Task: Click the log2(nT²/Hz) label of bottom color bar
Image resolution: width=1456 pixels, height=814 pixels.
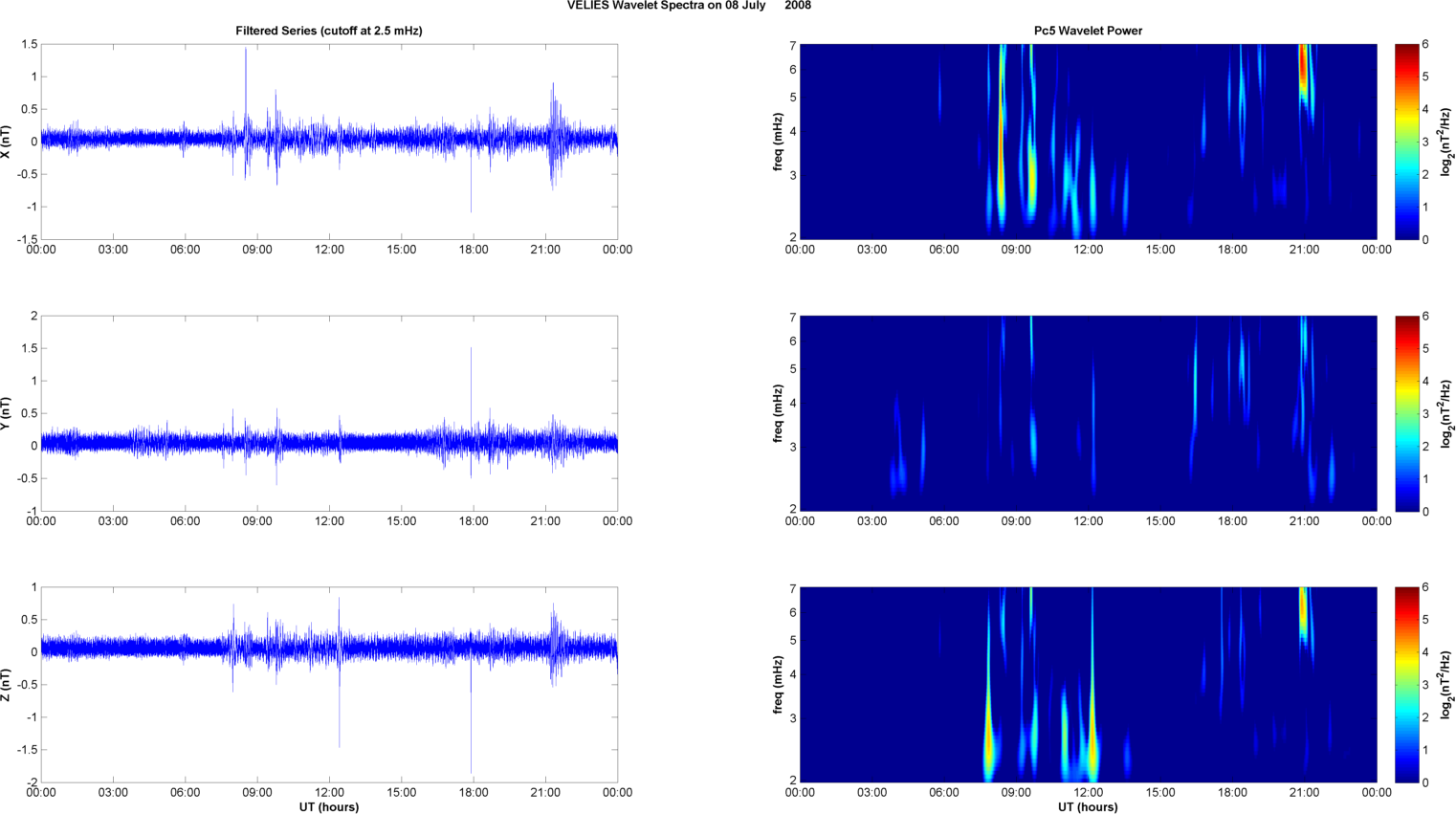Action: 1446,685
